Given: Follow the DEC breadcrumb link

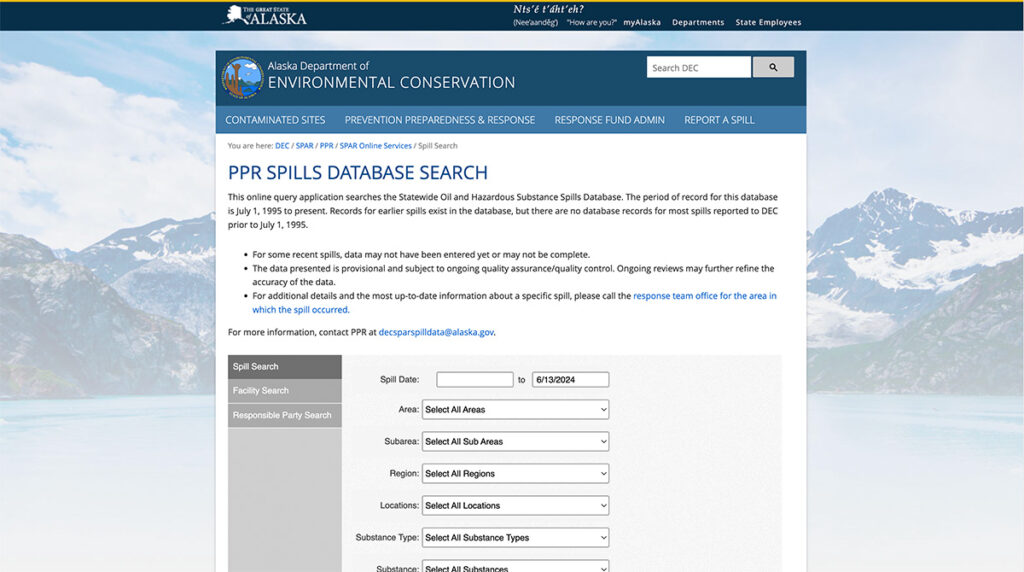Looking at the screenshot, I should [282, 146].
